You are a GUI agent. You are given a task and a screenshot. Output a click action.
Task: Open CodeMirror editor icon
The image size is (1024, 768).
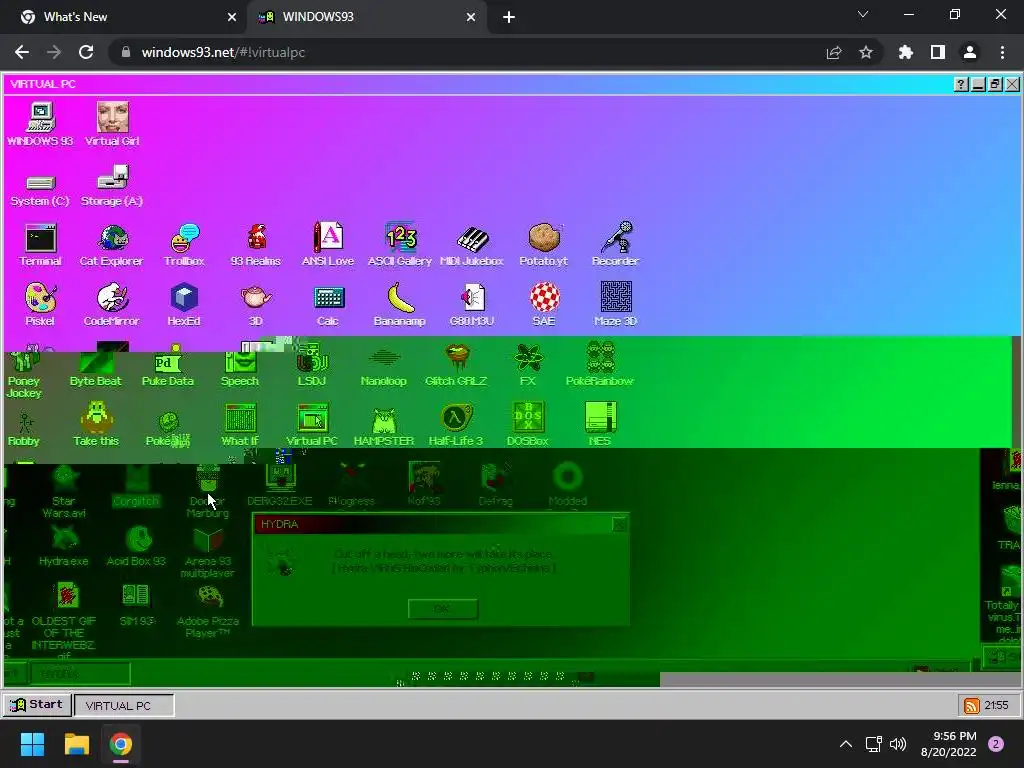coord(112,304)
